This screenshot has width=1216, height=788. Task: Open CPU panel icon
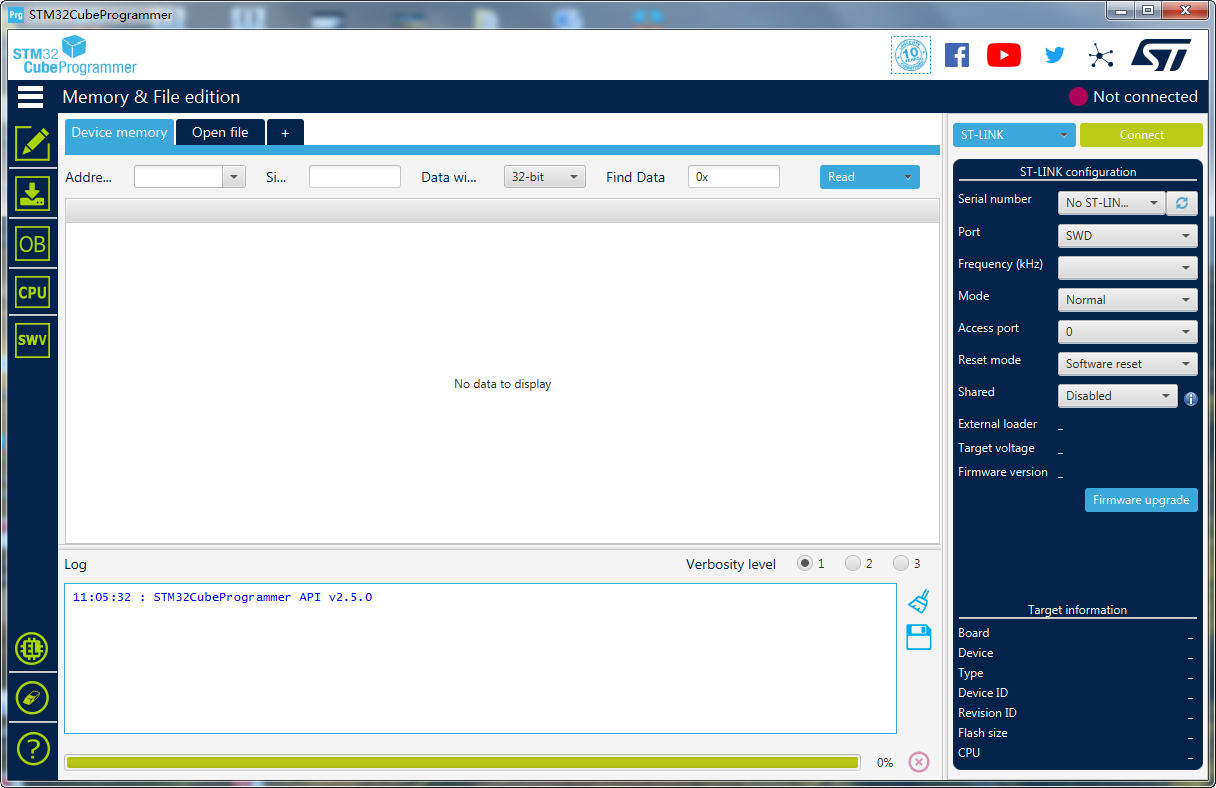(x=33, y=292)
